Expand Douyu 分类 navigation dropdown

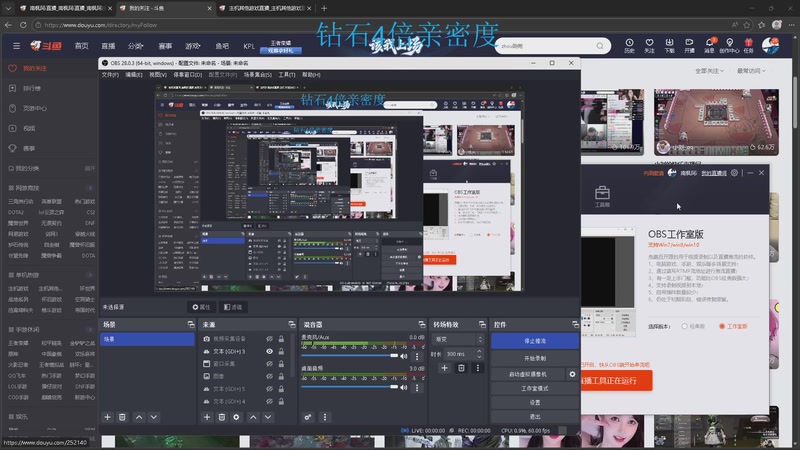coord(135,46)
